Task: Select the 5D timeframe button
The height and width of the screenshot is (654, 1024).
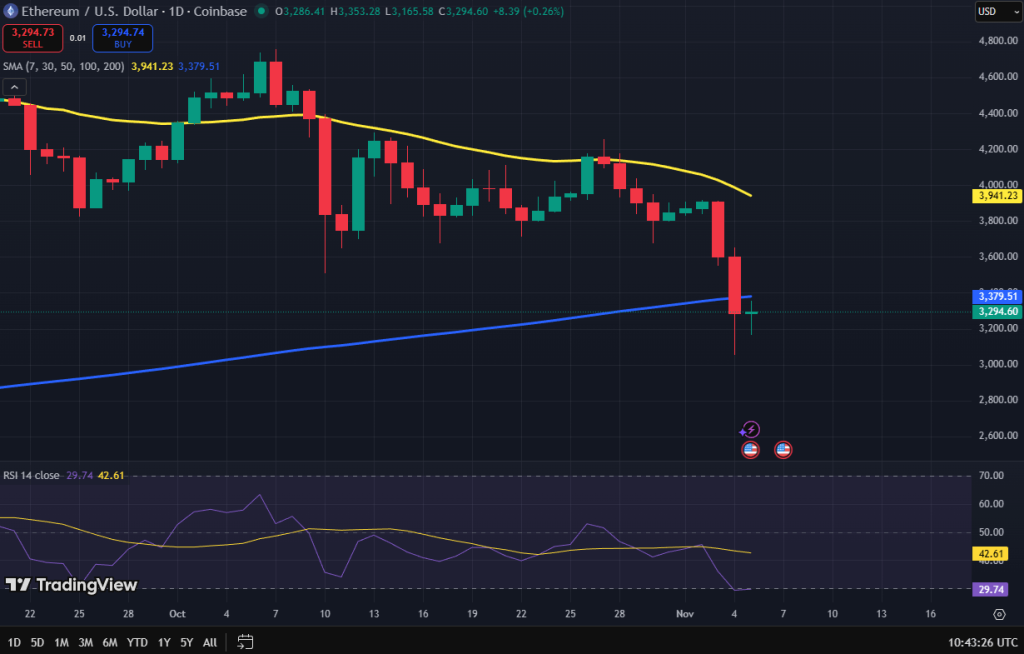Action: [x=37, y=643]
